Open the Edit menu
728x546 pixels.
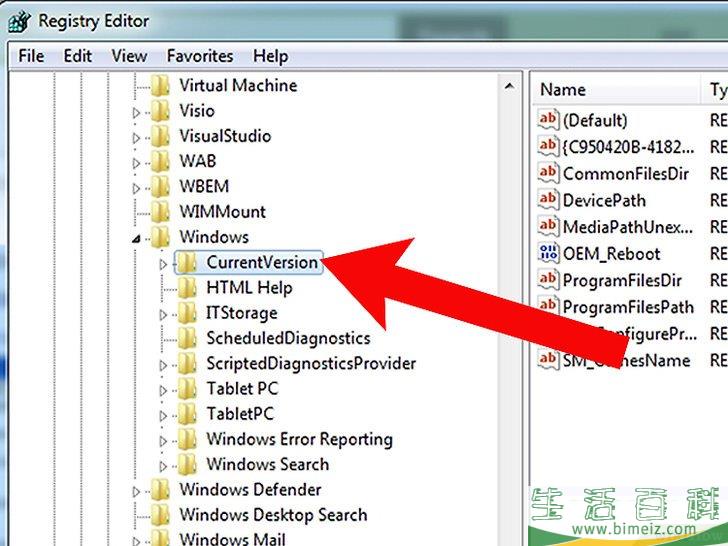[78, 56]
